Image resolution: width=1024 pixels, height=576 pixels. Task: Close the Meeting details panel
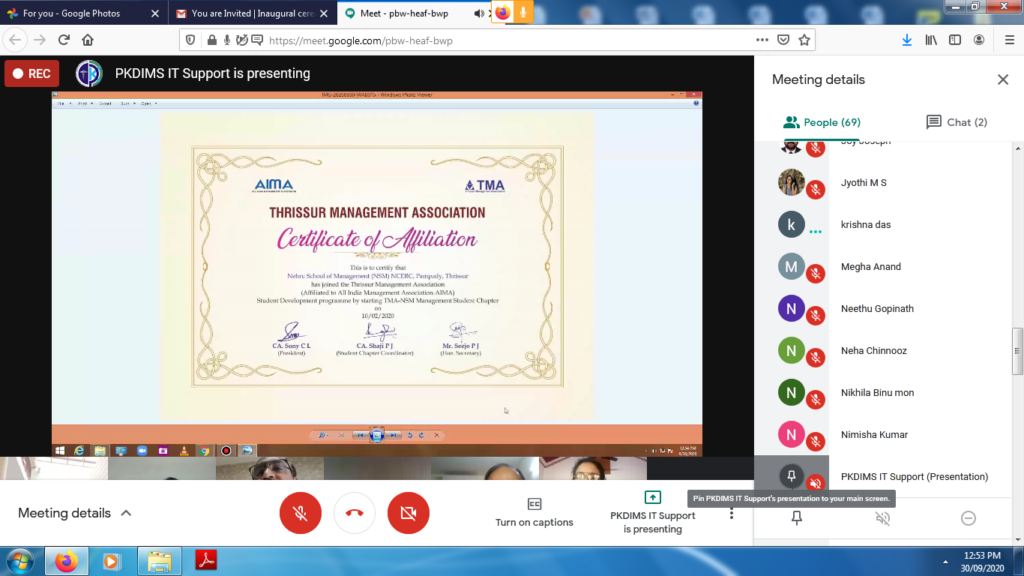click(1003, 80)
